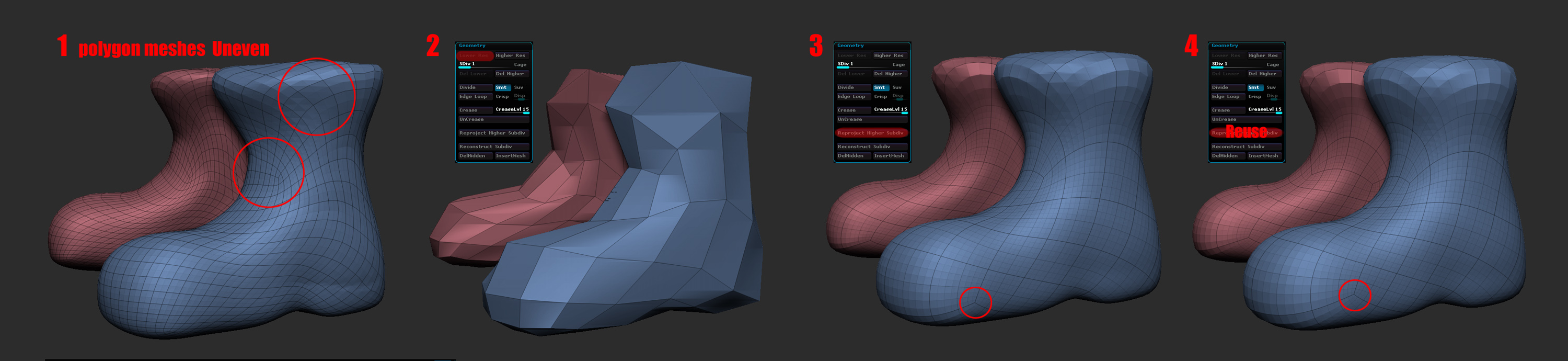Click Crease in step 4 Geometry panel
This screenshot has width=1568, height=361.
(x=1228, y=110)
